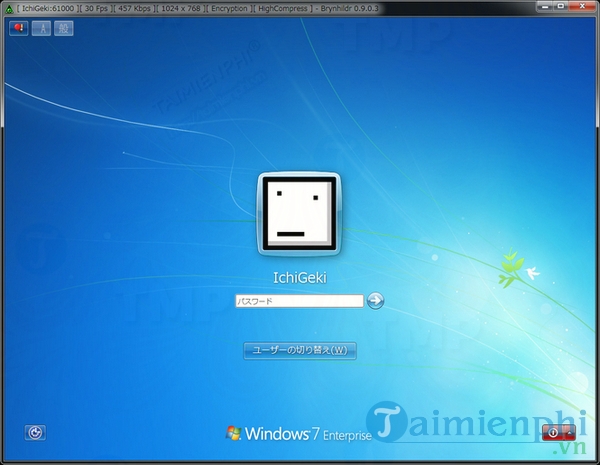This screenshot has width=600, height=465.
Task: Toggle the 般 conversion mode button
Action: pos(64,28)
